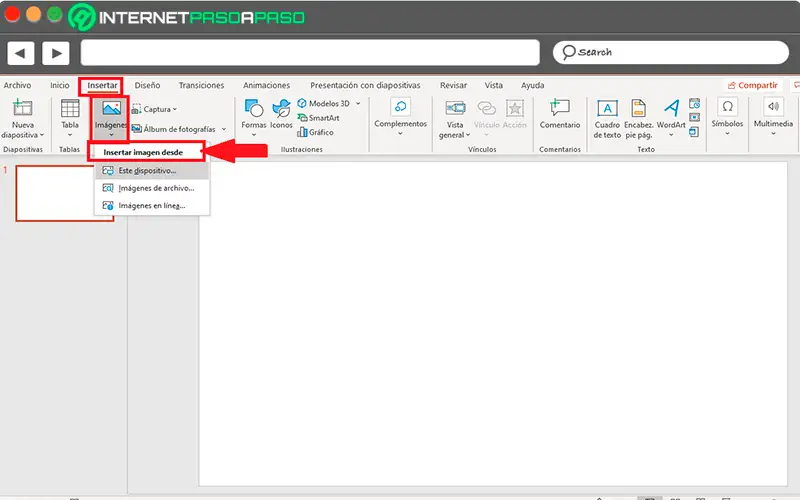Image resolution: width=800 pixels, height=500 pixels.
Task: Insert a Gráfico chart
Action: [315, 132]
